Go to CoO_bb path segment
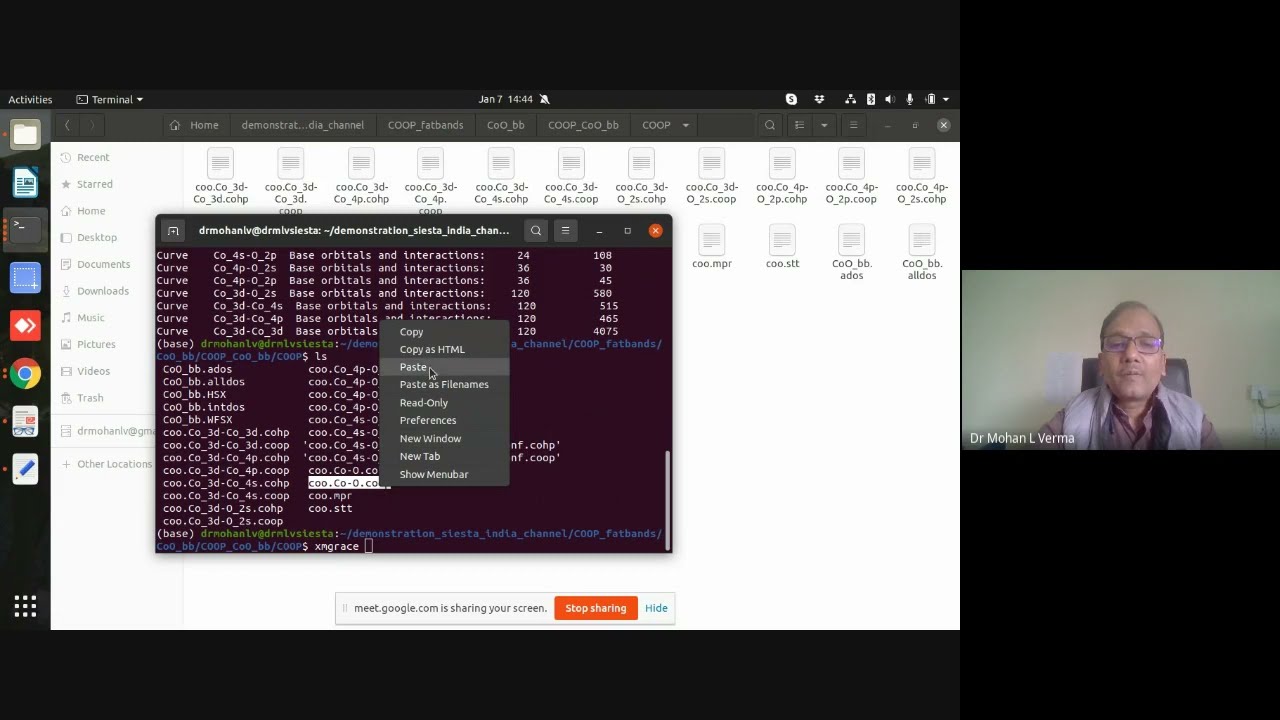This screenshot has height=720, width=1280. [x=505, y=125]
